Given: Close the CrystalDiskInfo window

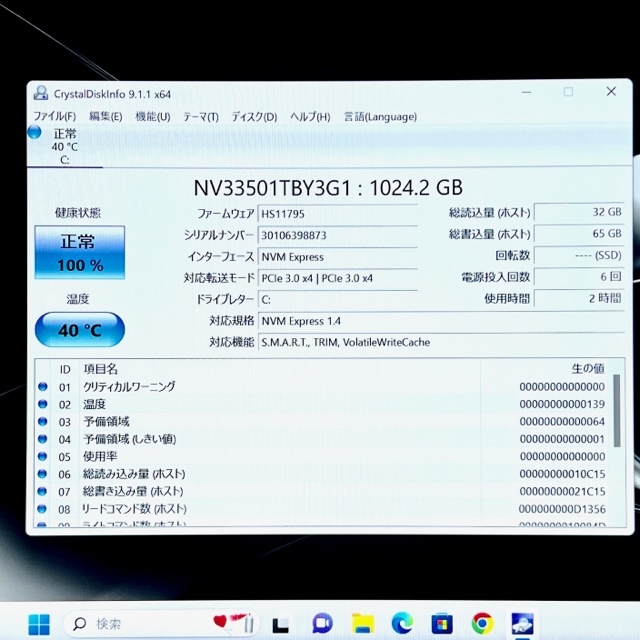Looking at the screenshot, I should tap(611, 91).
